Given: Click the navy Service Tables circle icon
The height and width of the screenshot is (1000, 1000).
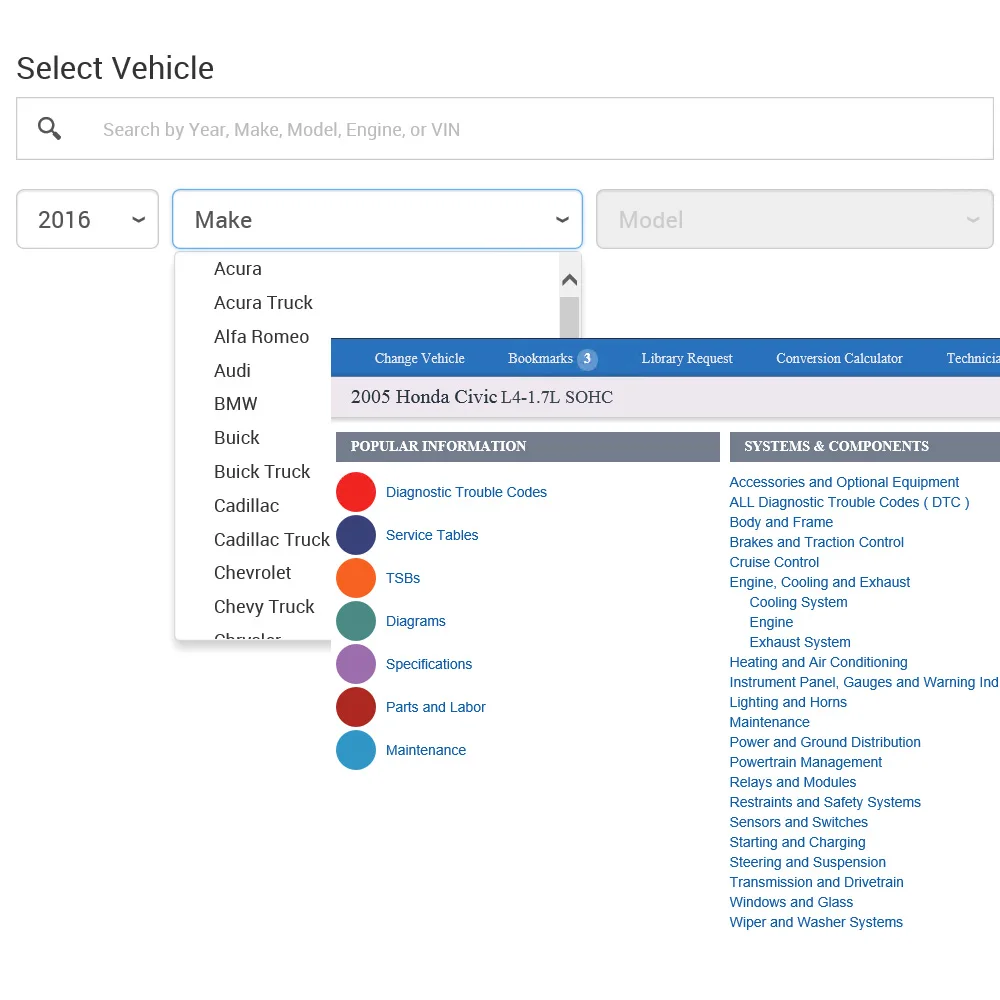Looking at the screenshot, I should (x=356, y=535).
